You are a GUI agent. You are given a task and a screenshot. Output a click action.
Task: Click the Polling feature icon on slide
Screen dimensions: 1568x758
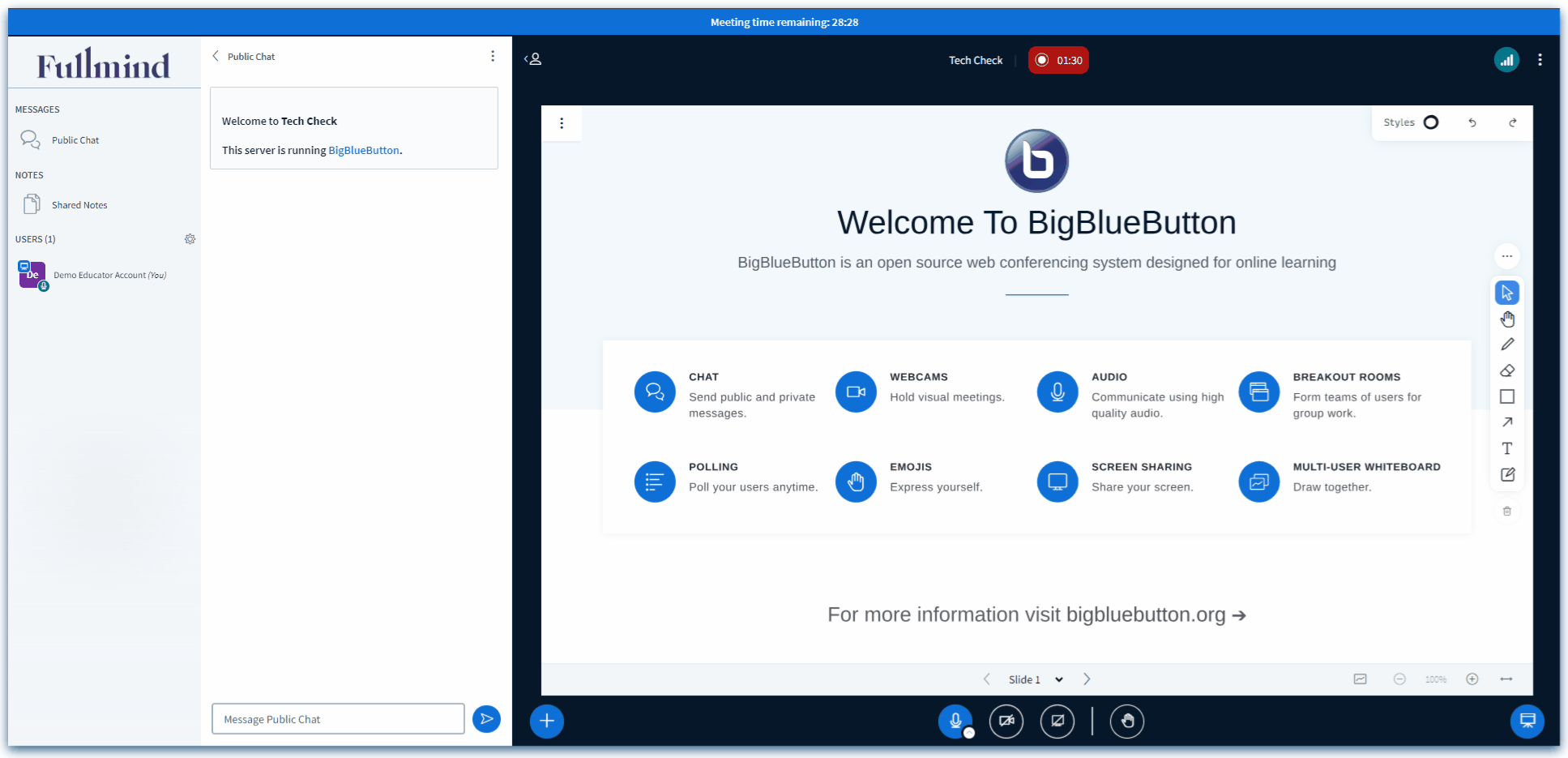[655, 482]
